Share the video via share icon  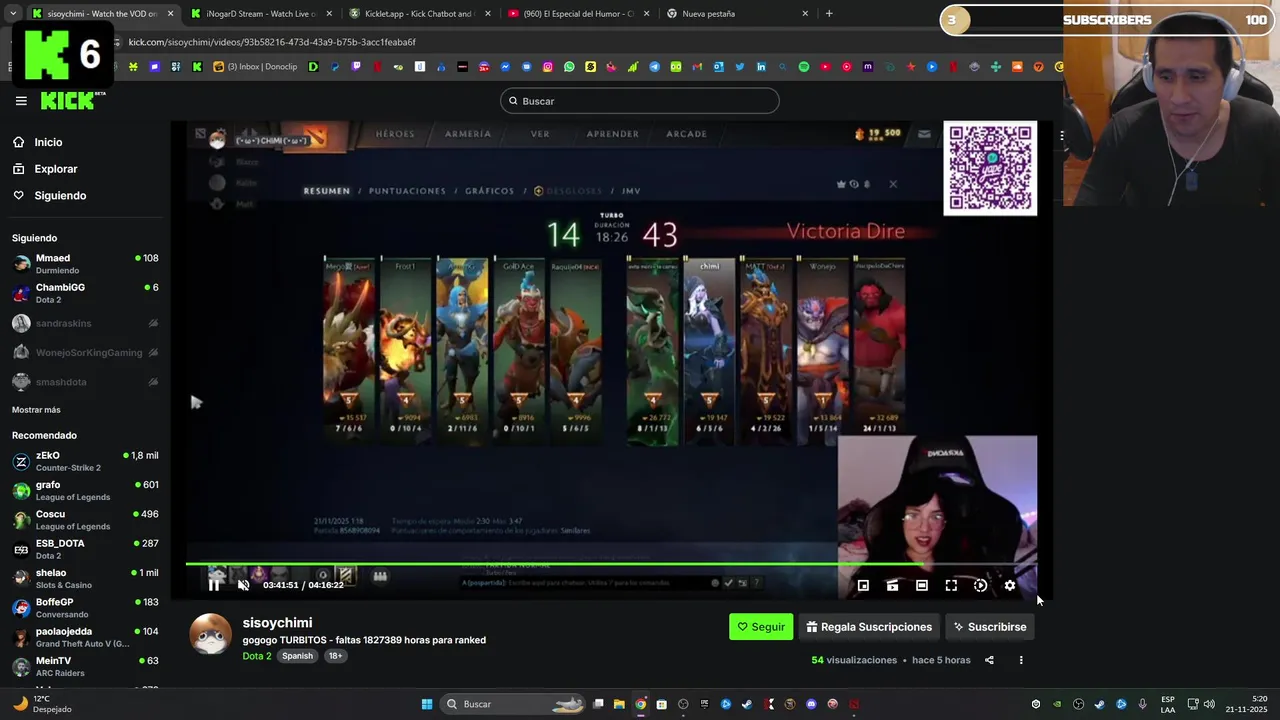(x=989, y=660)
